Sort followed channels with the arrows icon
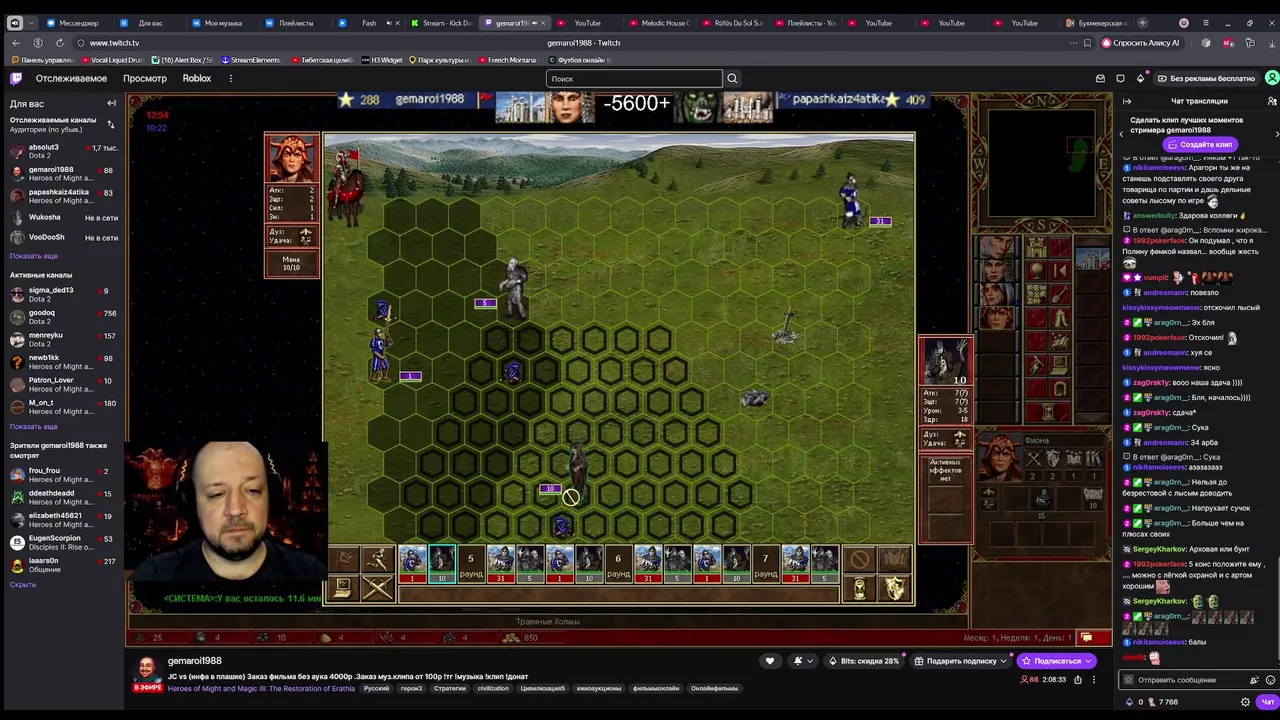This screenshot has width=1280, height=720. pos(111,124)
